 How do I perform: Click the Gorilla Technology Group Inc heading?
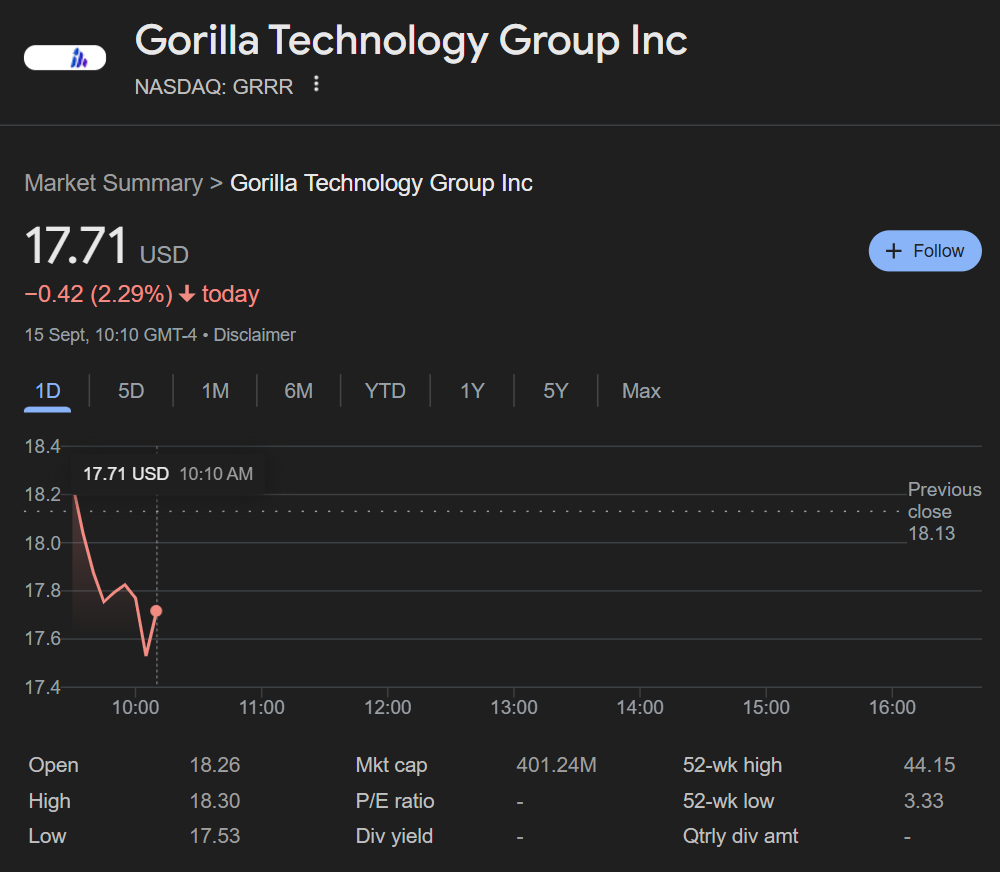411,41
